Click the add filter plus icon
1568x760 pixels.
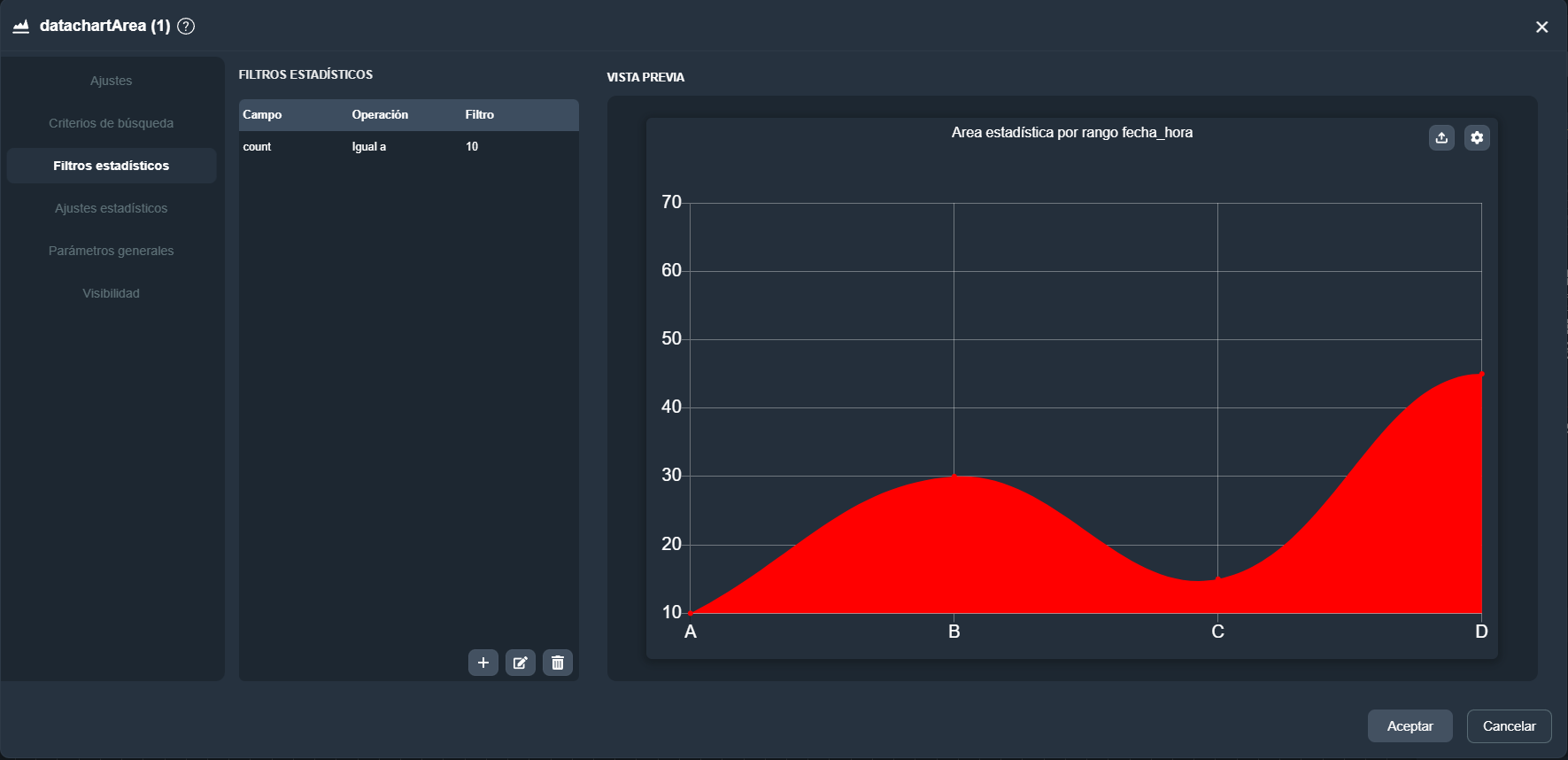coord(483,663)
